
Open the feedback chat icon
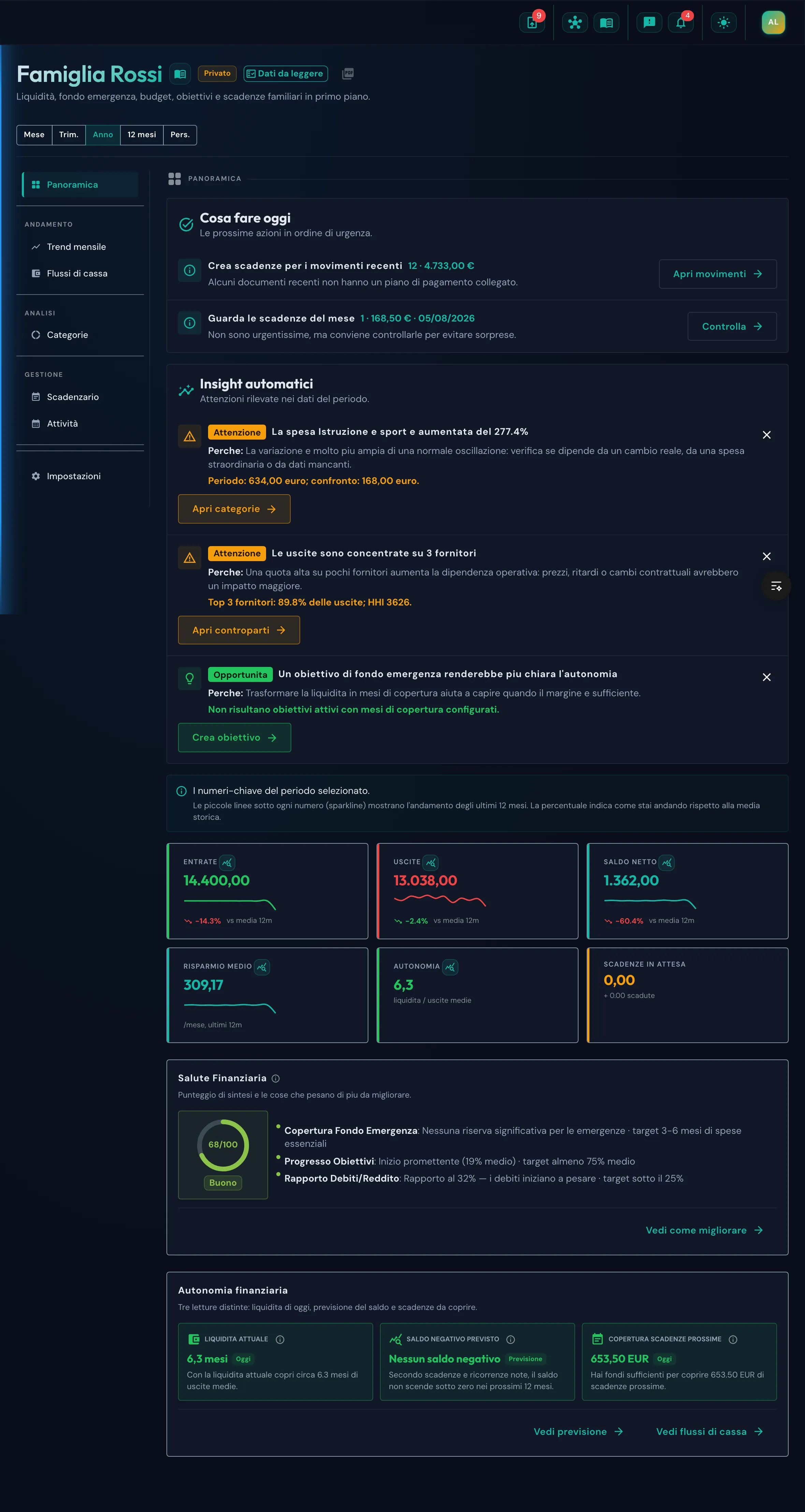pyautogui.click(x=649, y=23)
